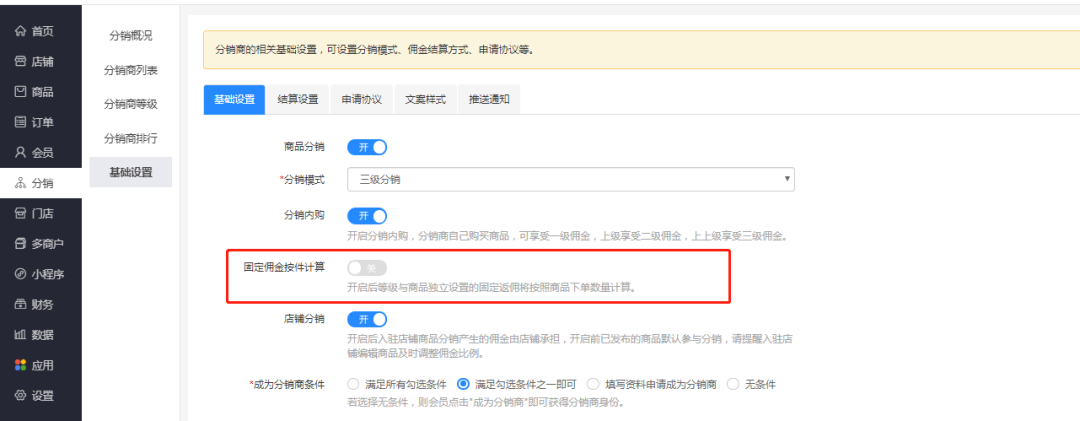
Task: Select the 无条件 radio option
Action: click(x=732, y=384)
